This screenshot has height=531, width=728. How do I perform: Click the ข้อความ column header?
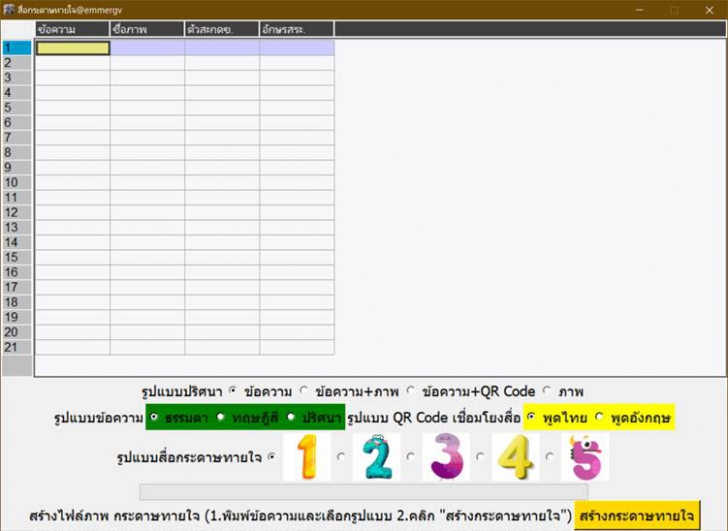point(72,29)
